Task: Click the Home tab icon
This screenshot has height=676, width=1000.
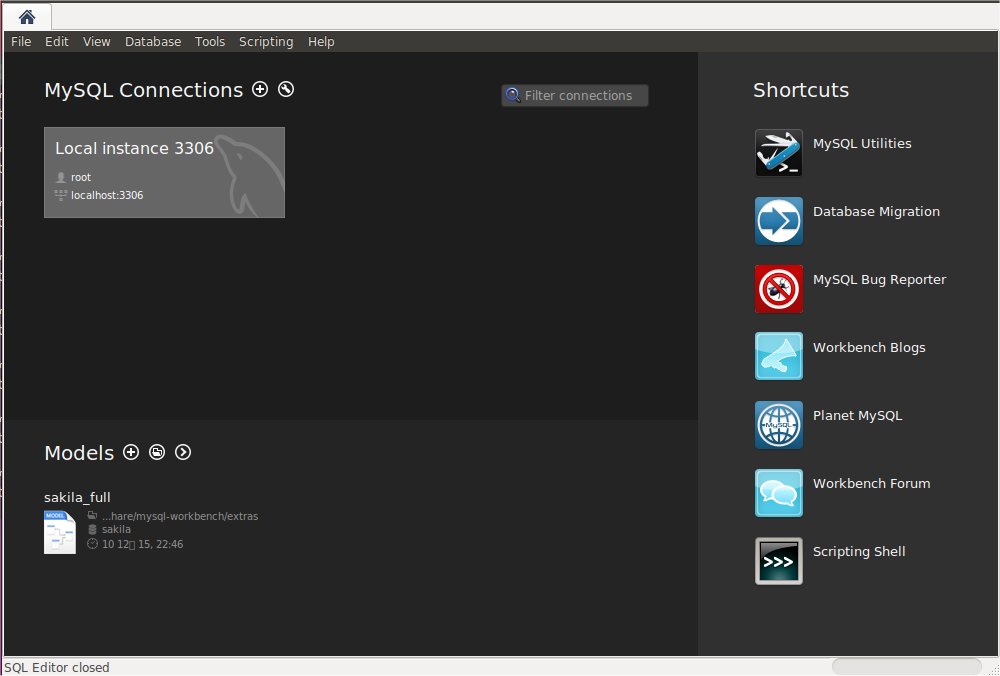Action: [x=26, y=16]
